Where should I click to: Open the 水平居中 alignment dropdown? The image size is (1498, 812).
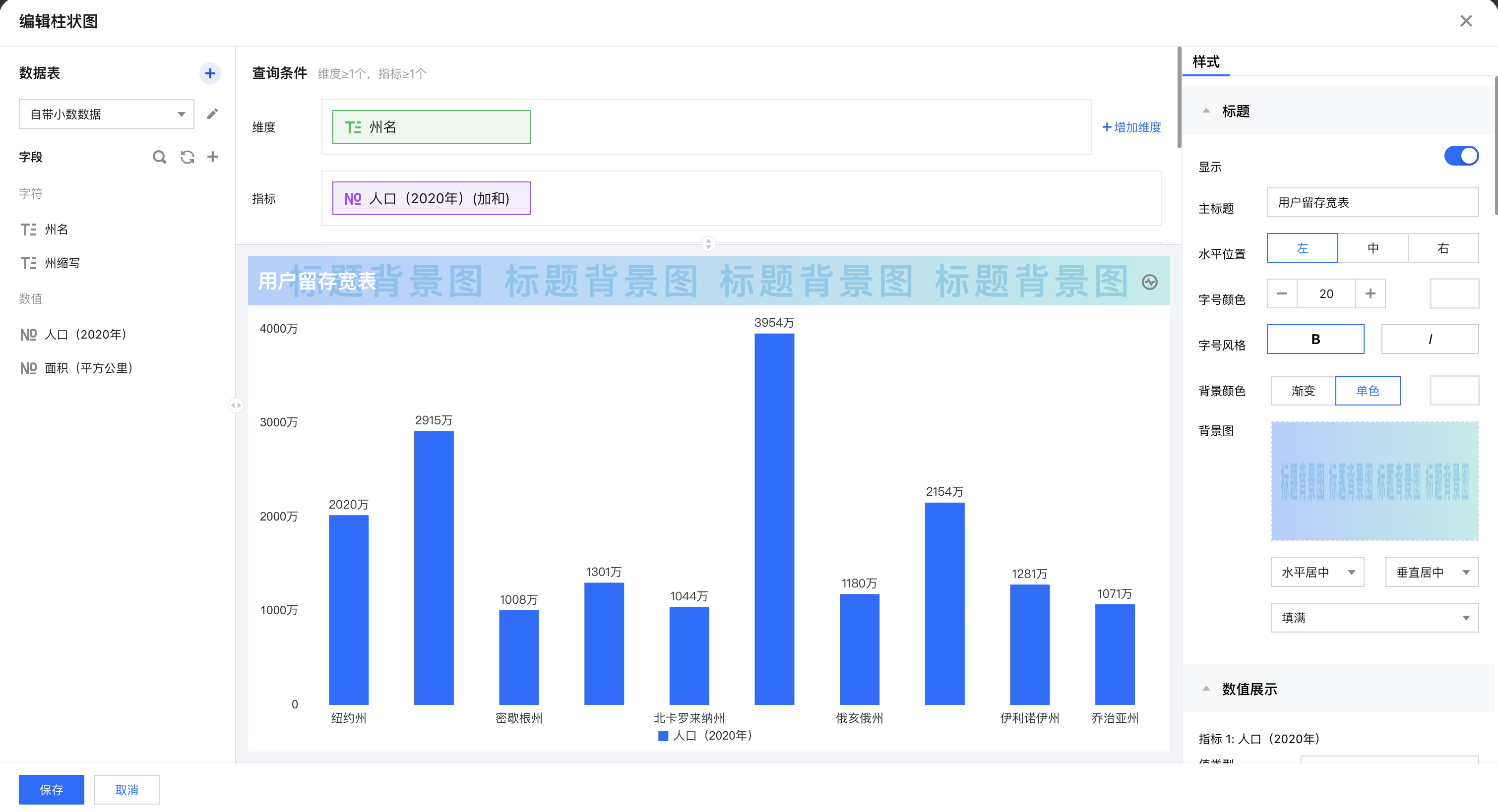(1316, 572)
